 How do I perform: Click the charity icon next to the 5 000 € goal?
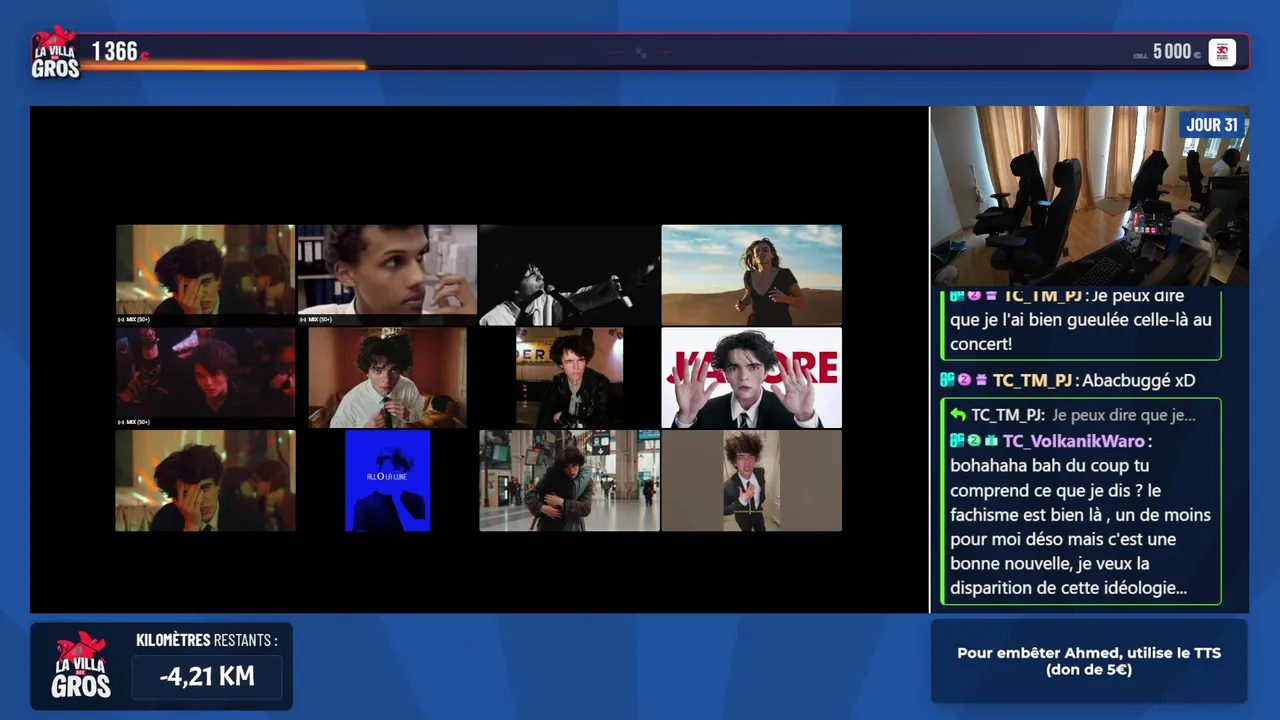point(1222,52)
